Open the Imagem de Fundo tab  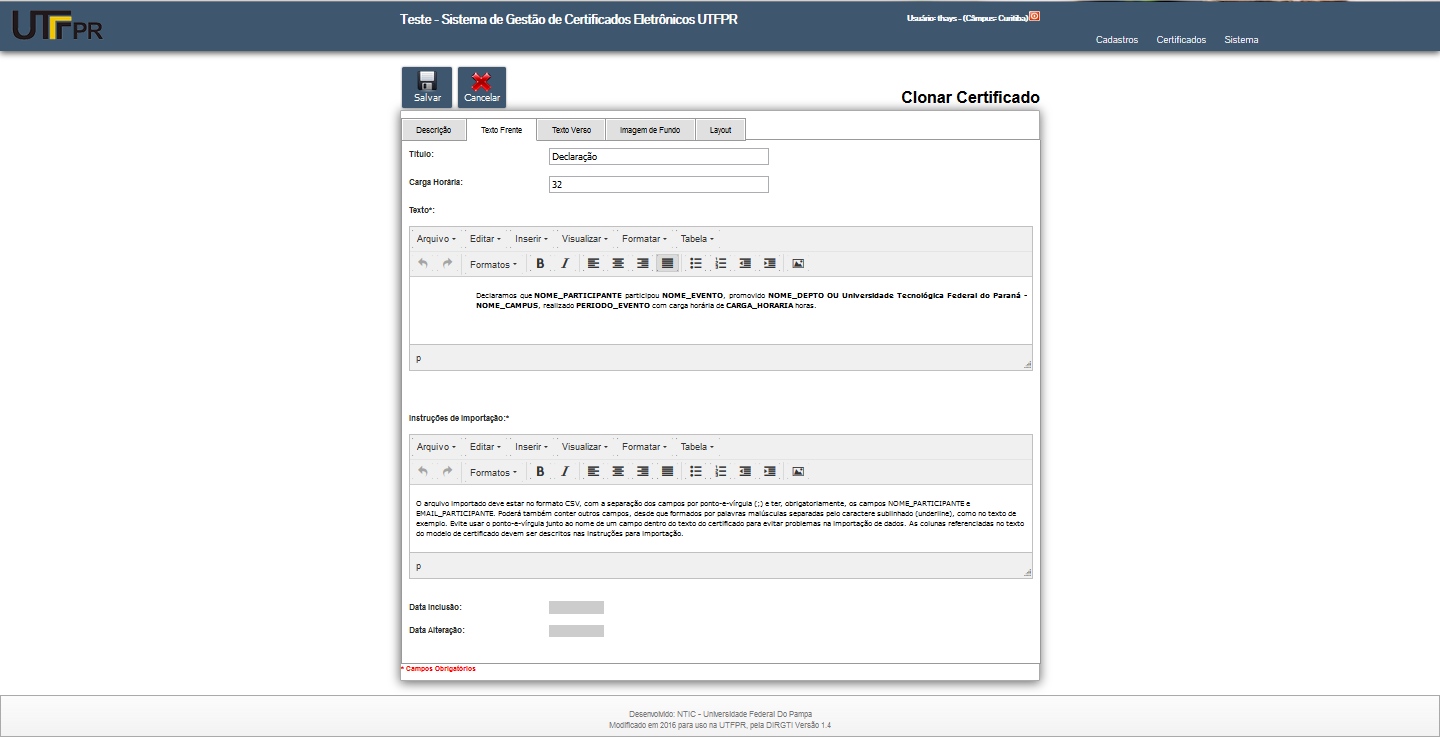650,130
